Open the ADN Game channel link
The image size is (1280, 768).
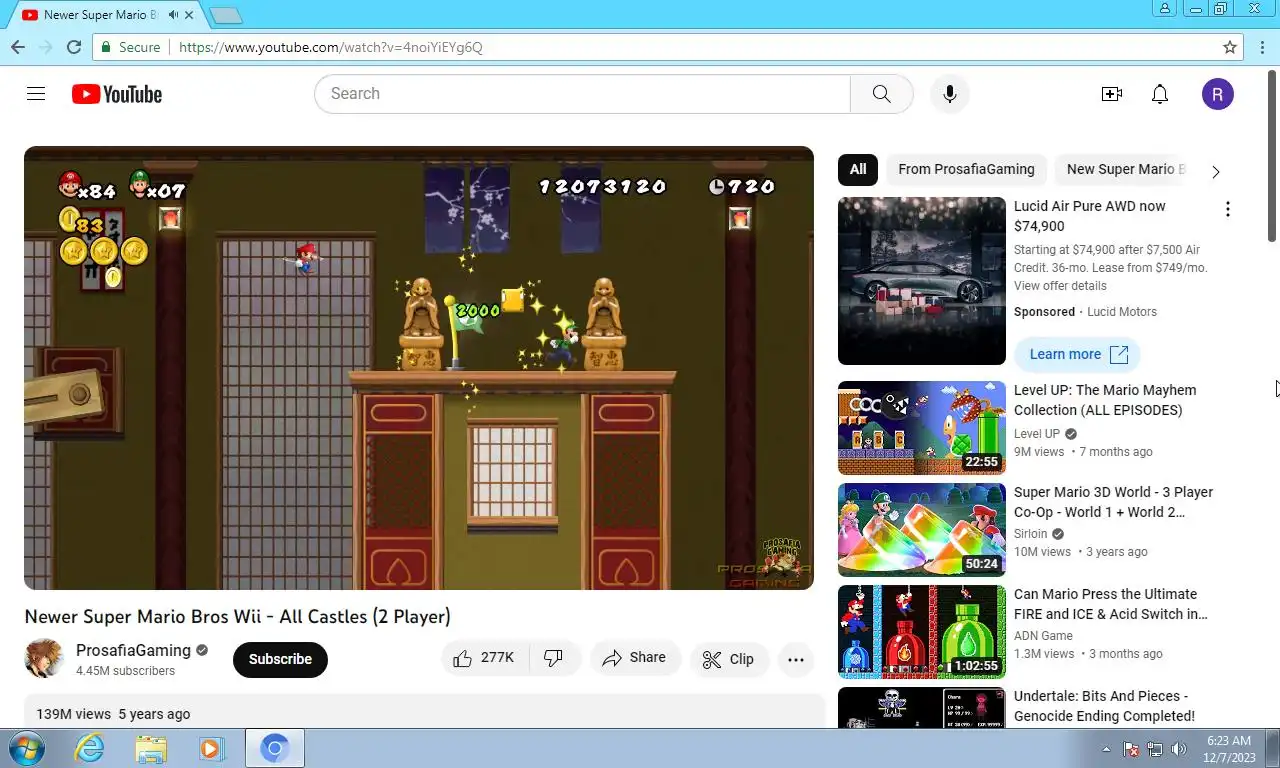(x=1043, y=636)
